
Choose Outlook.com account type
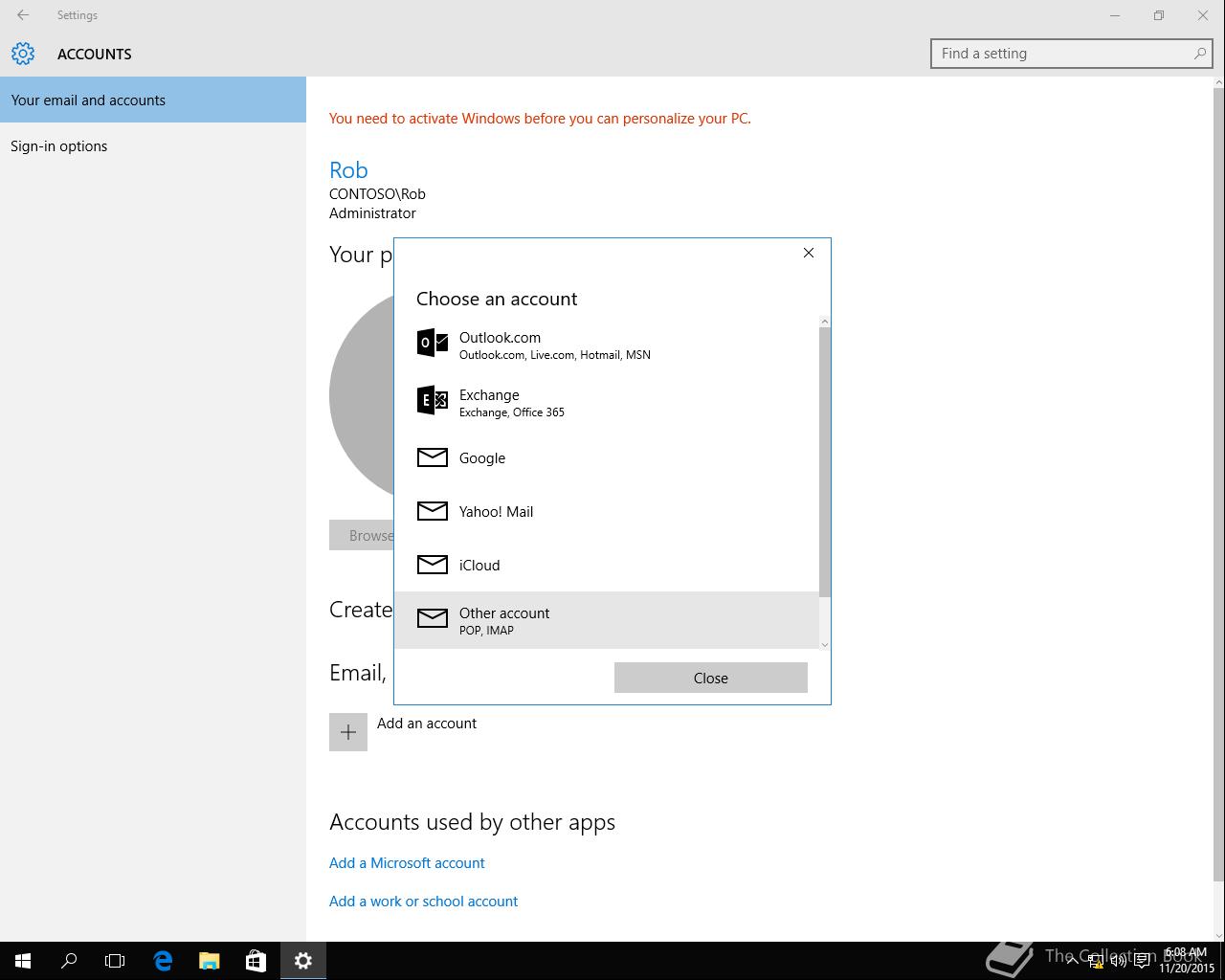pos(607,345)
